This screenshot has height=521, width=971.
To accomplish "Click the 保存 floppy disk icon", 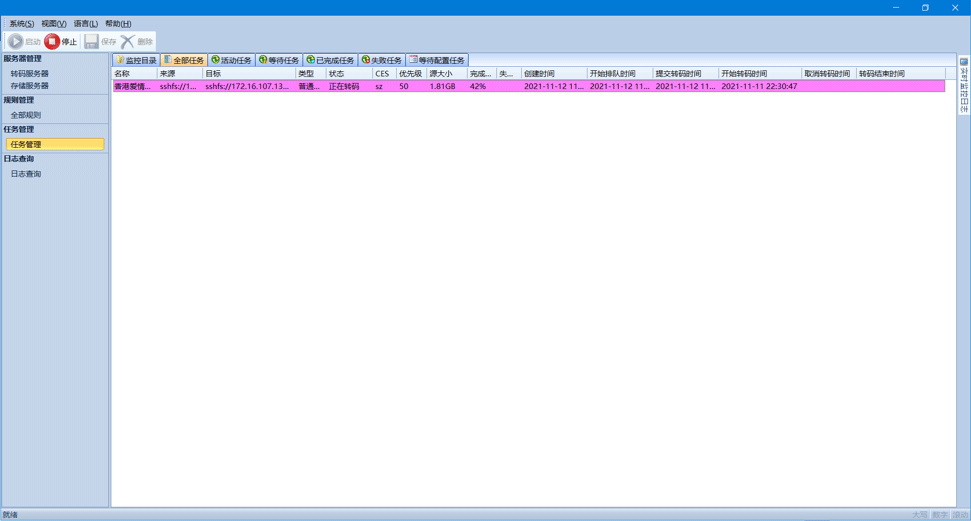I will (92, 41).
